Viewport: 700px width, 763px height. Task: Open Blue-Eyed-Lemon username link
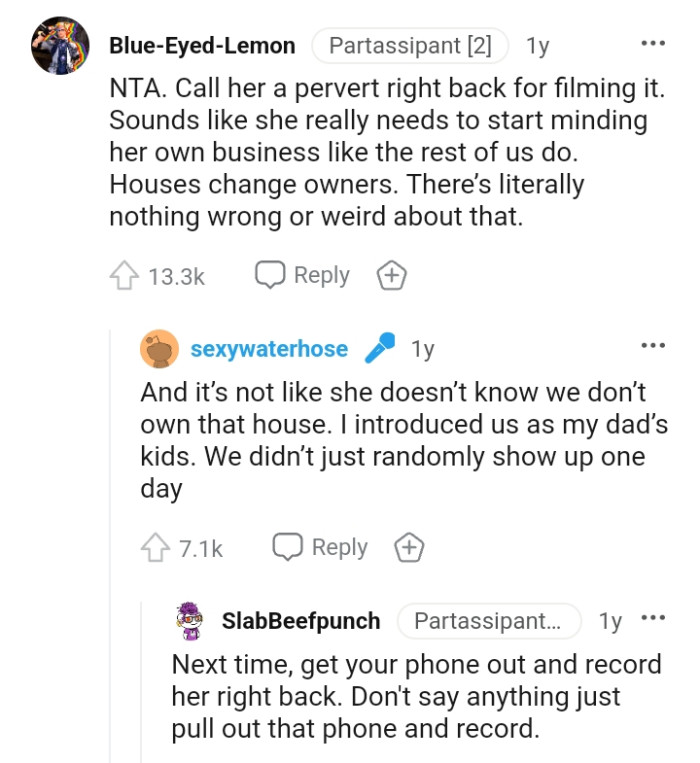[202, 46]
